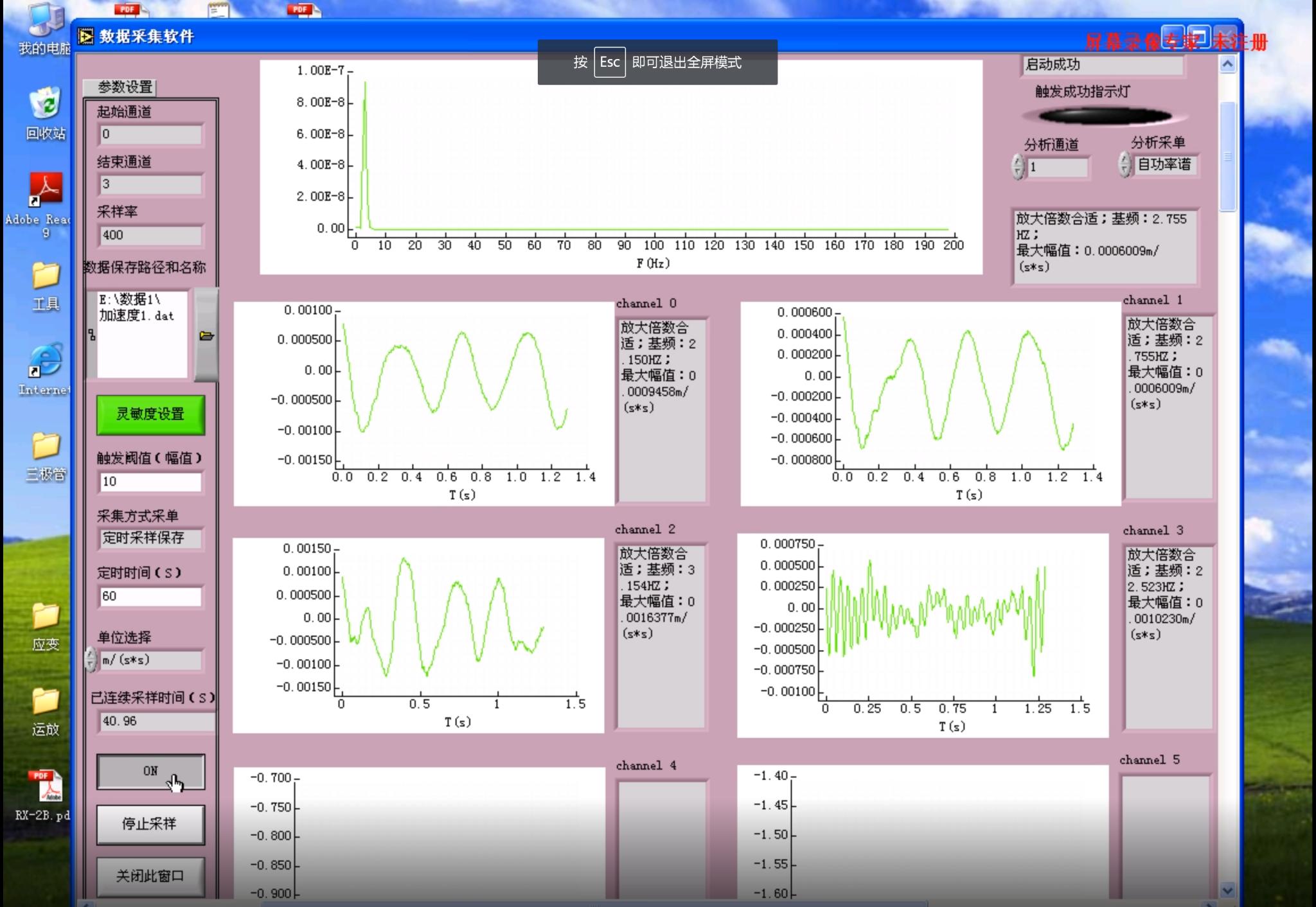This screenshot has height=907, width=1316.
Task: Open the 单位选择 m/(s*s) field
Action: click(150, 660)
